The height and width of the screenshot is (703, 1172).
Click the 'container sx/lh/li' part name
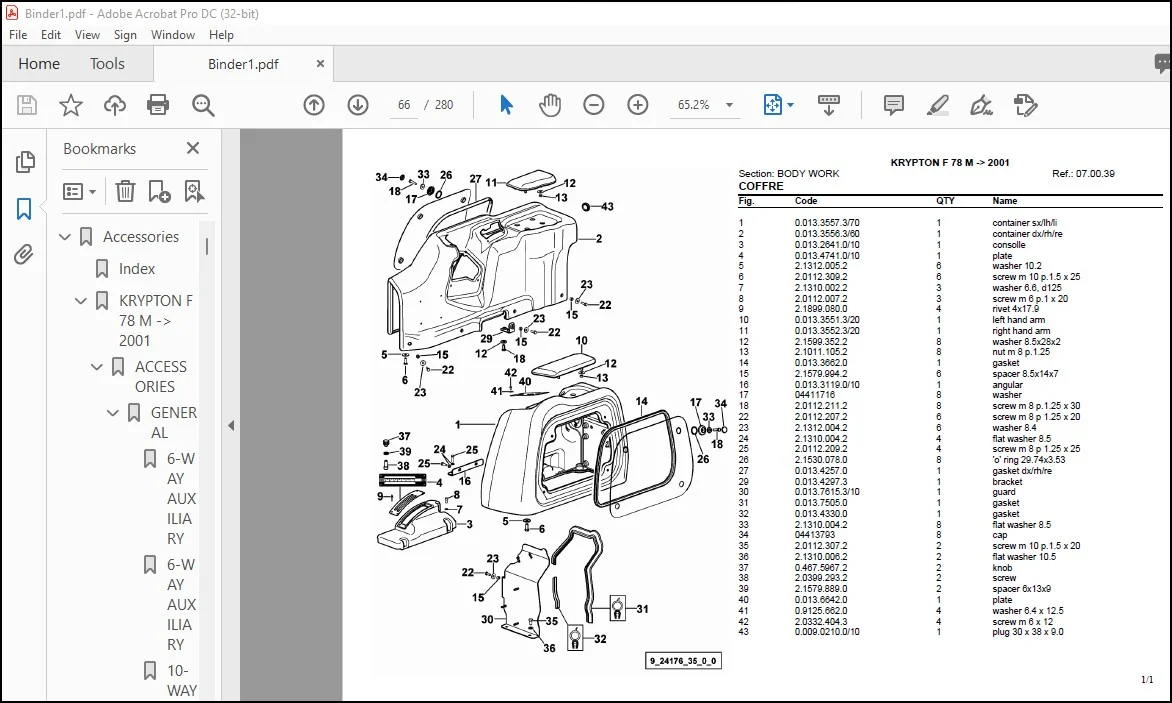point(1024,223)
